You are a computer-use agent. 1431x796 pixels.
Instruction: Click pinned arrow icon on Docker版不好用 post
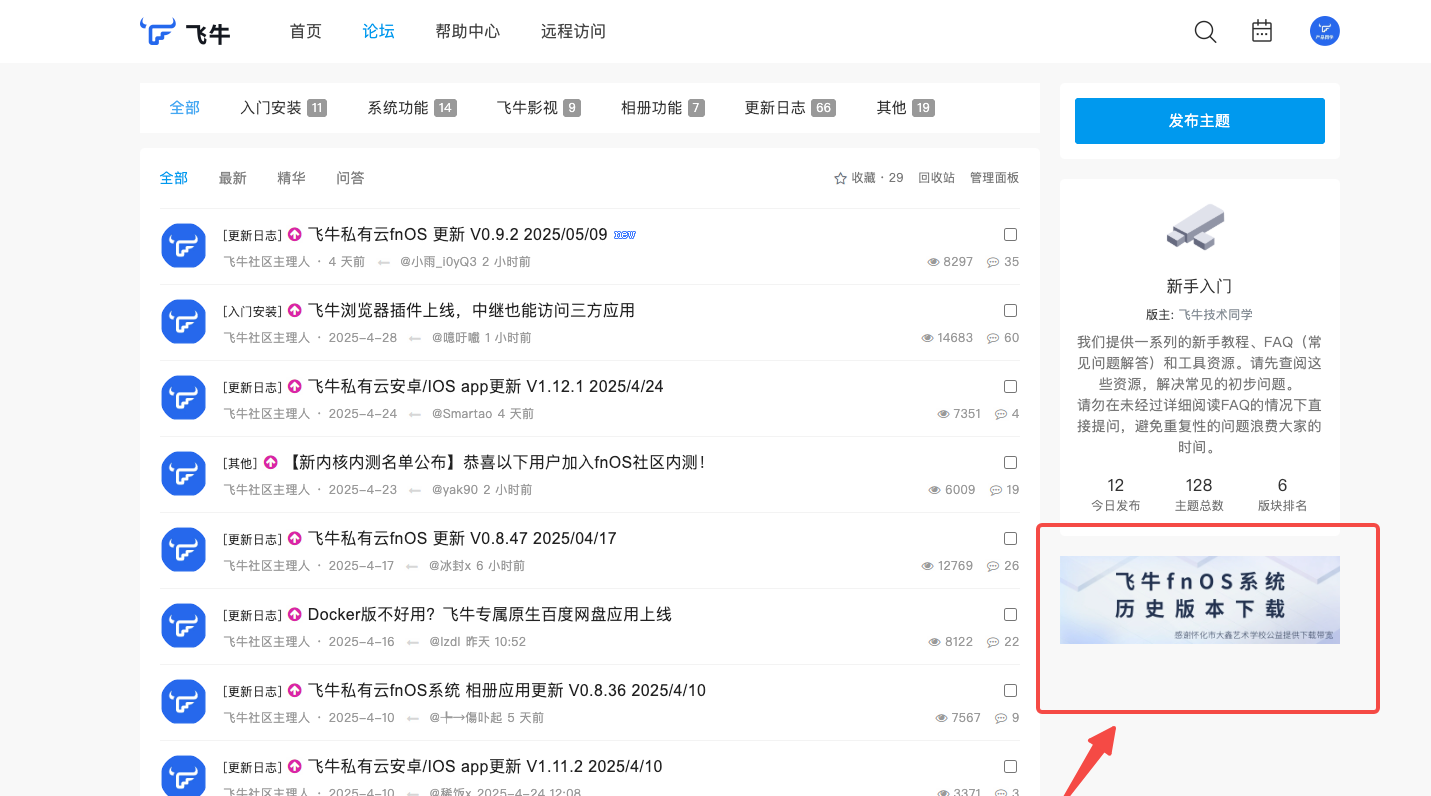click(x=295, y=615)
